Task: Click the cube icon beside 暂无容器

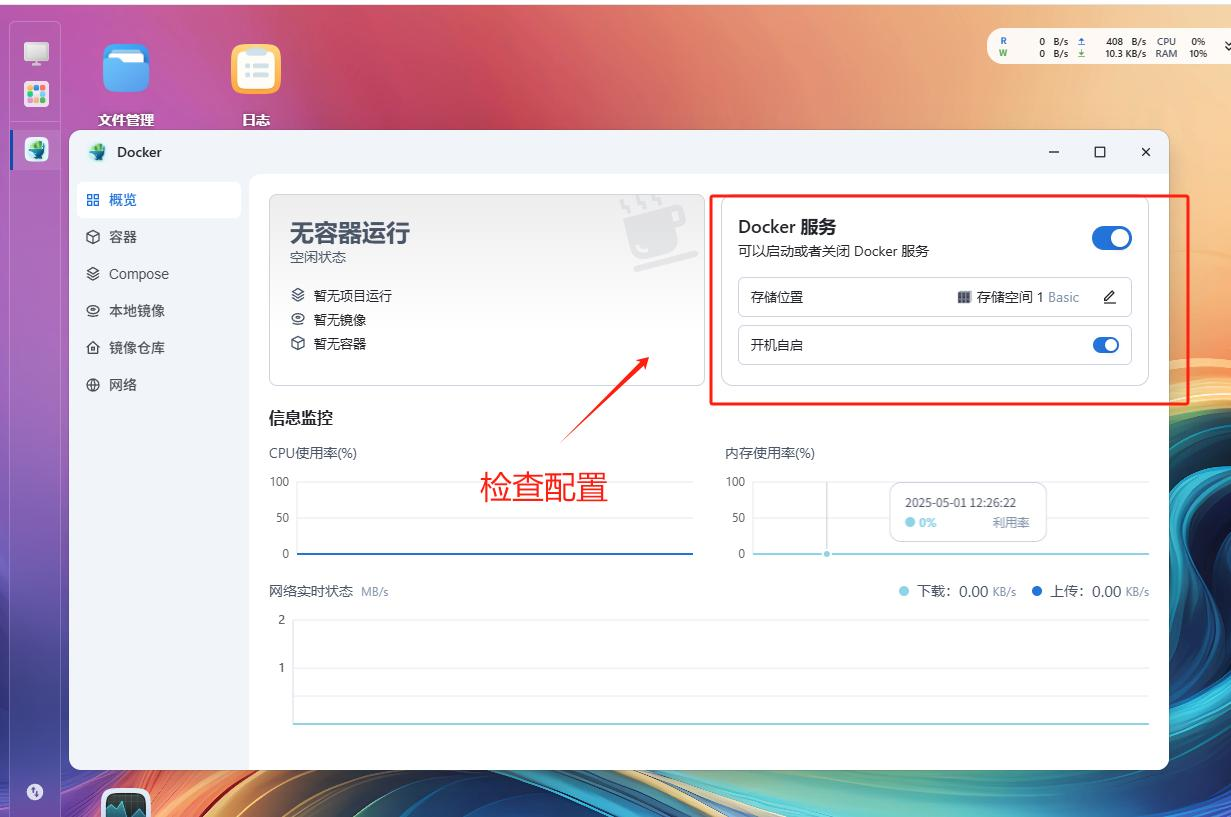Action: coord(298,344)
